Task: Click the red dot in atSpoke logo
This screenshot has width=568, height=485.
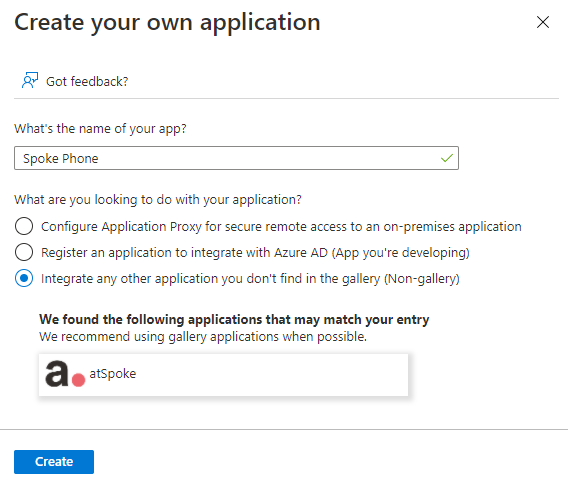Action: pos(78,380)
